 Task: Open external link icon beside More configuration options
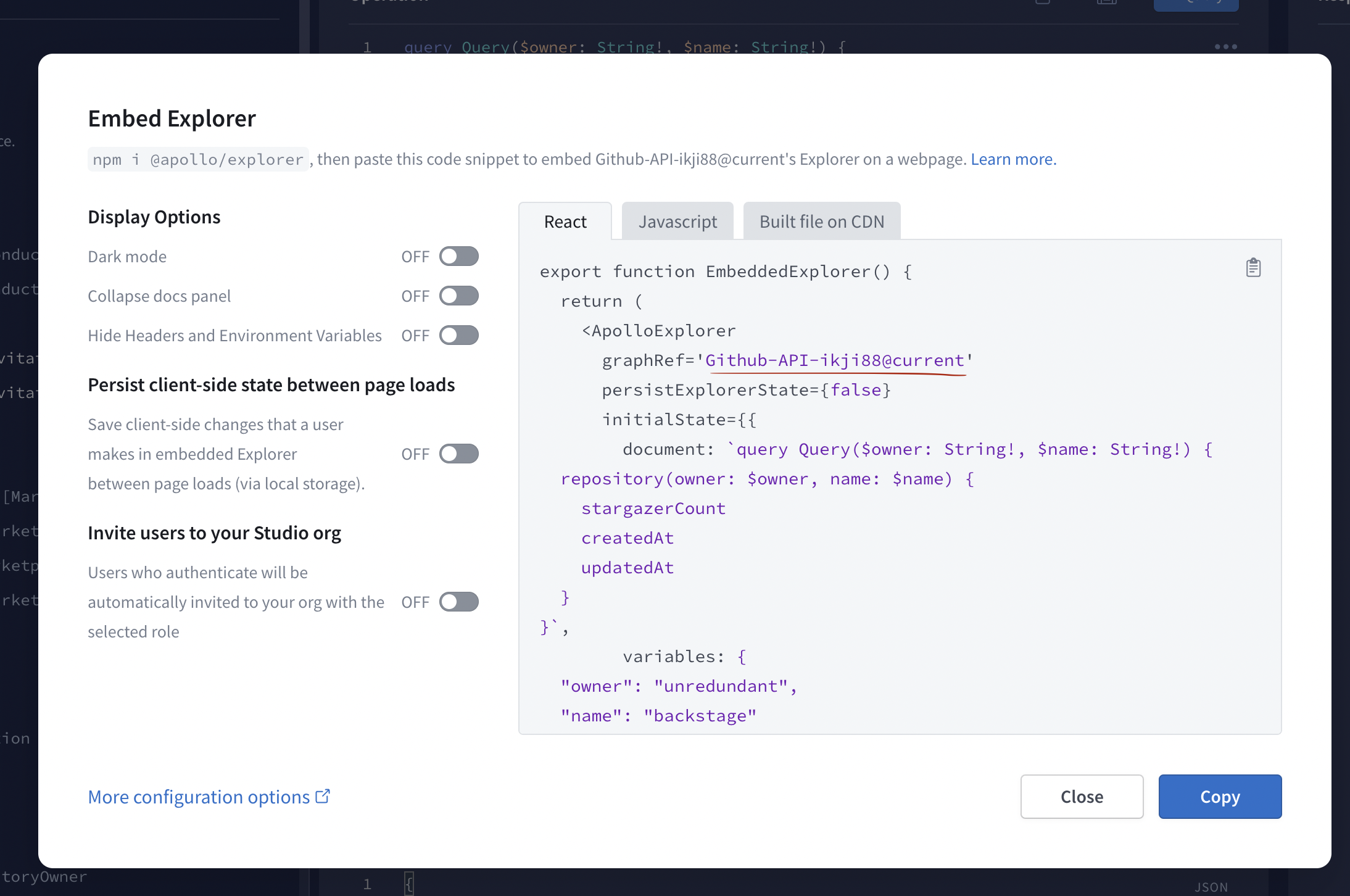point(323,796)
